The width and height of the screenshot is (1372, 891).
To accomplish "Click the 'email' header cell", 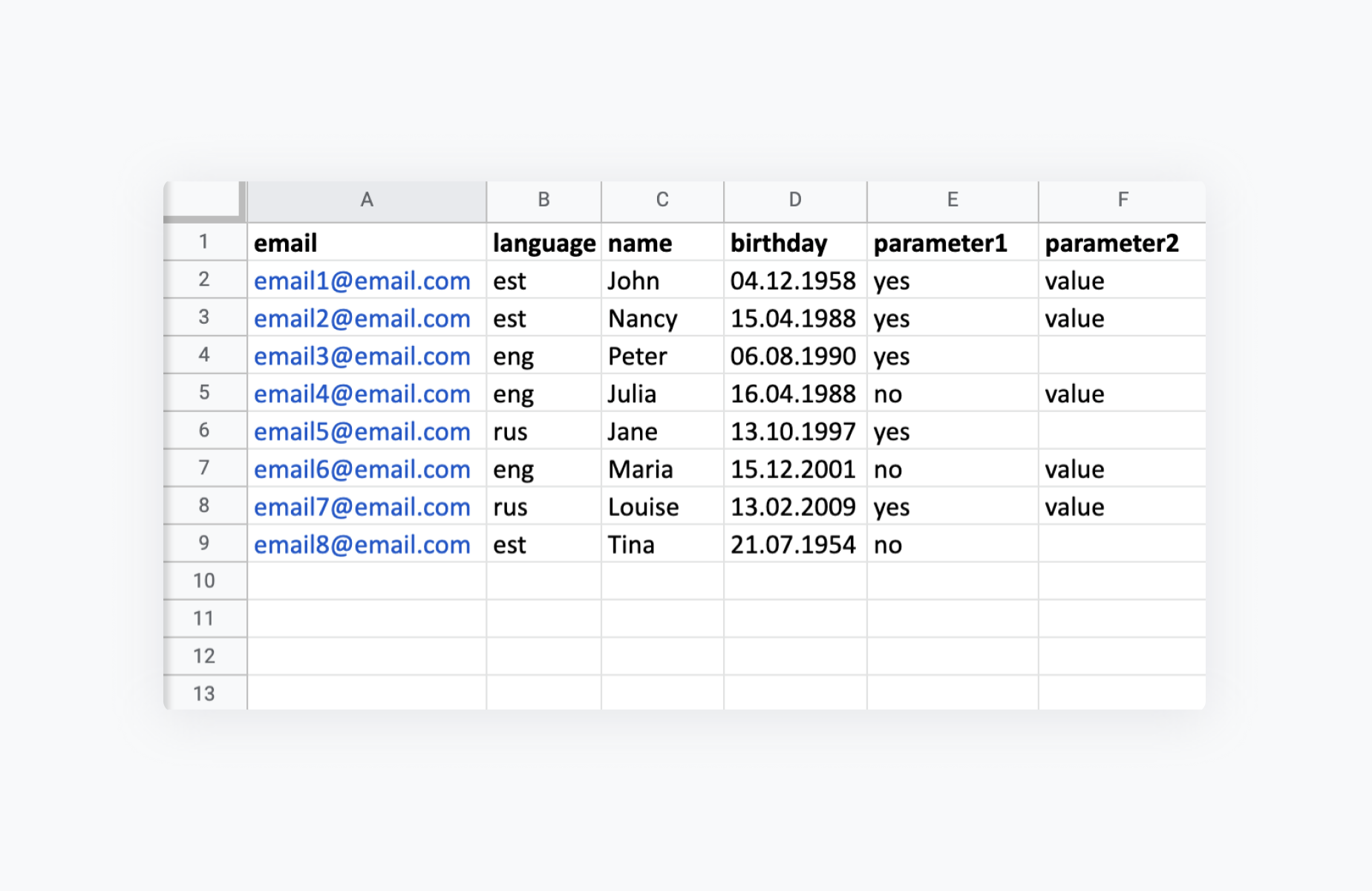I will (x=367, y=242).
